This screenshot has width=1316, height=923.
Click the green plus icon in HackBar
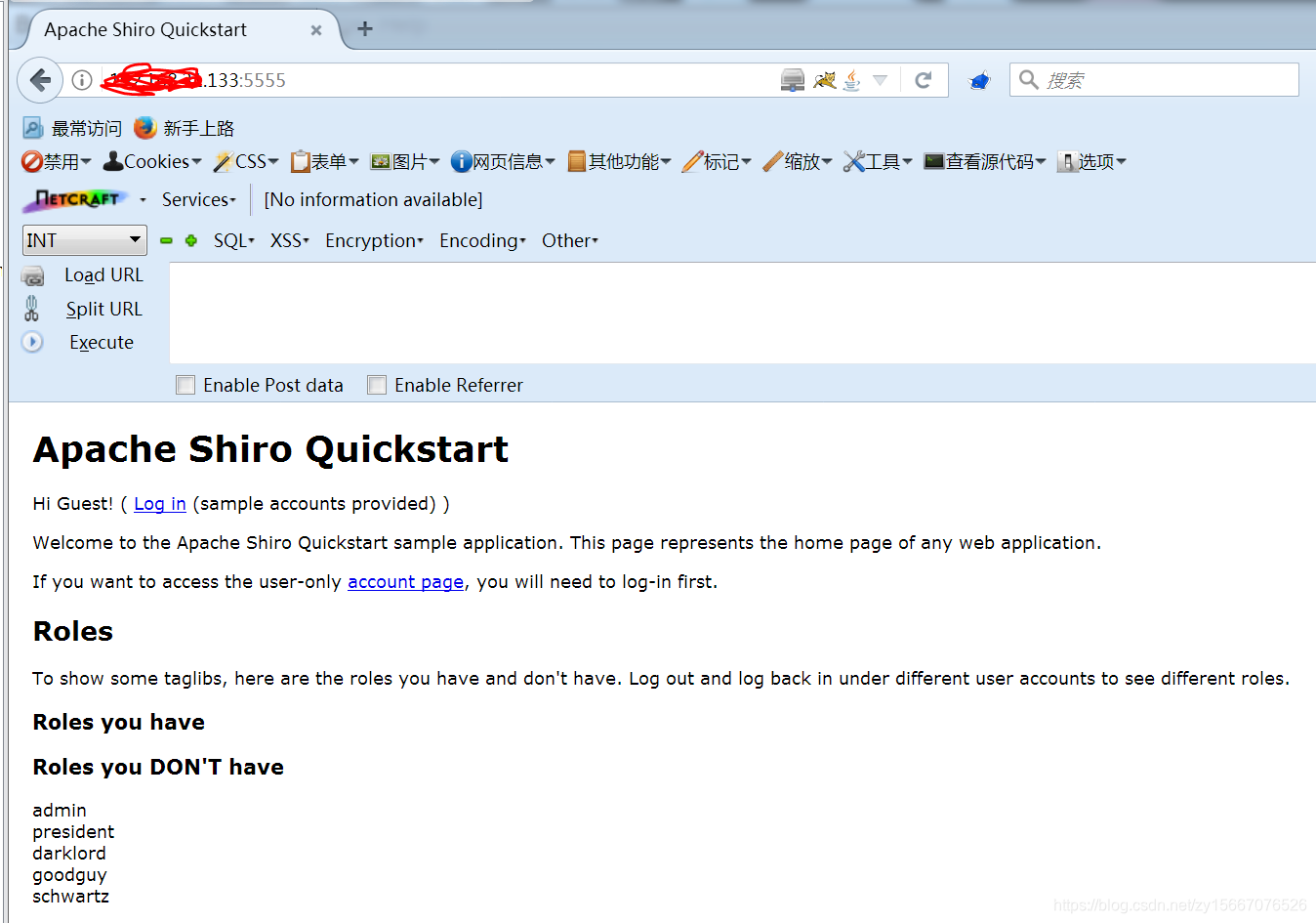pyautogui.click(x=191, y=241)
